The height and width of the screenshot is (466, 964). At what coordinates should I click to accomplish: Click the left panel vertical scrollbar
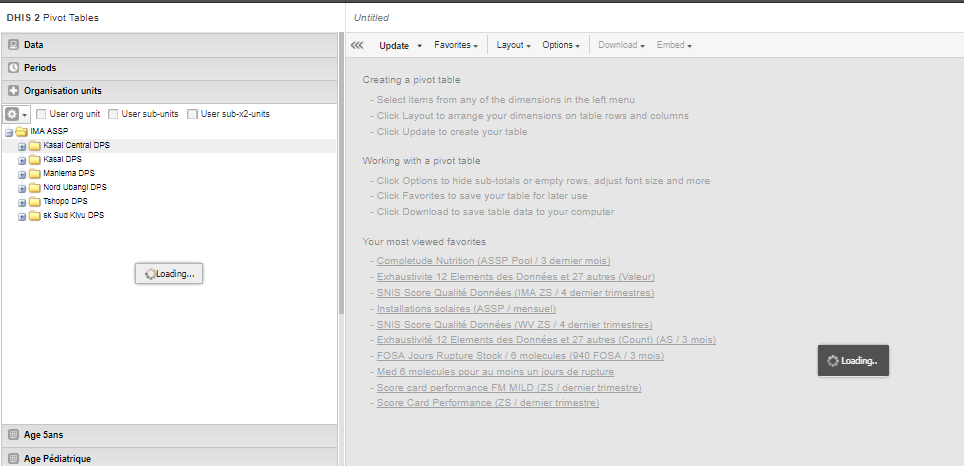point(340,200)
